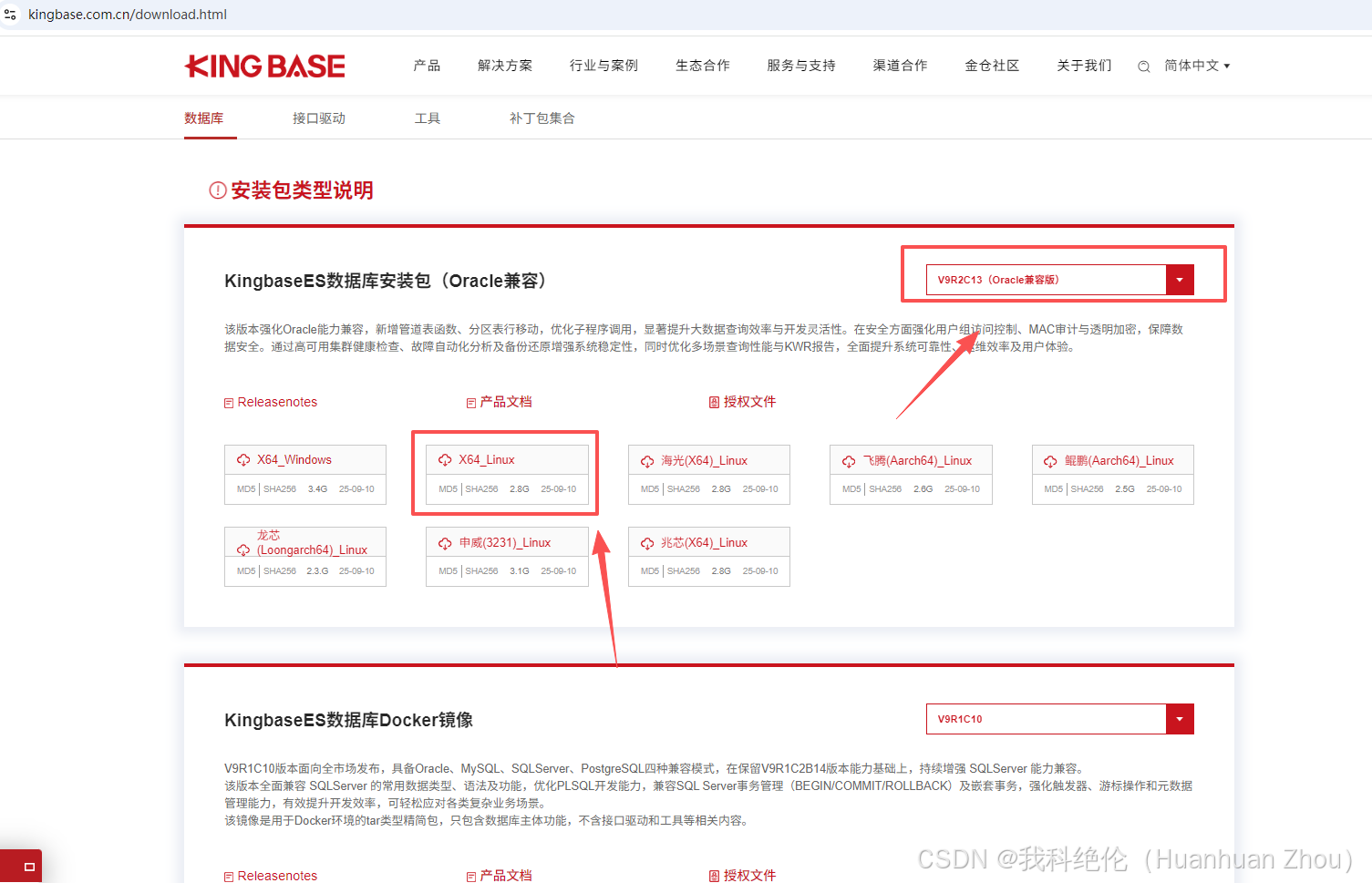The height and width of the screenshot is (883, 1372).
Task: Open the V9R2C13 (Oracle兼容版) version dropdown
Action: tap(1059, 280)
